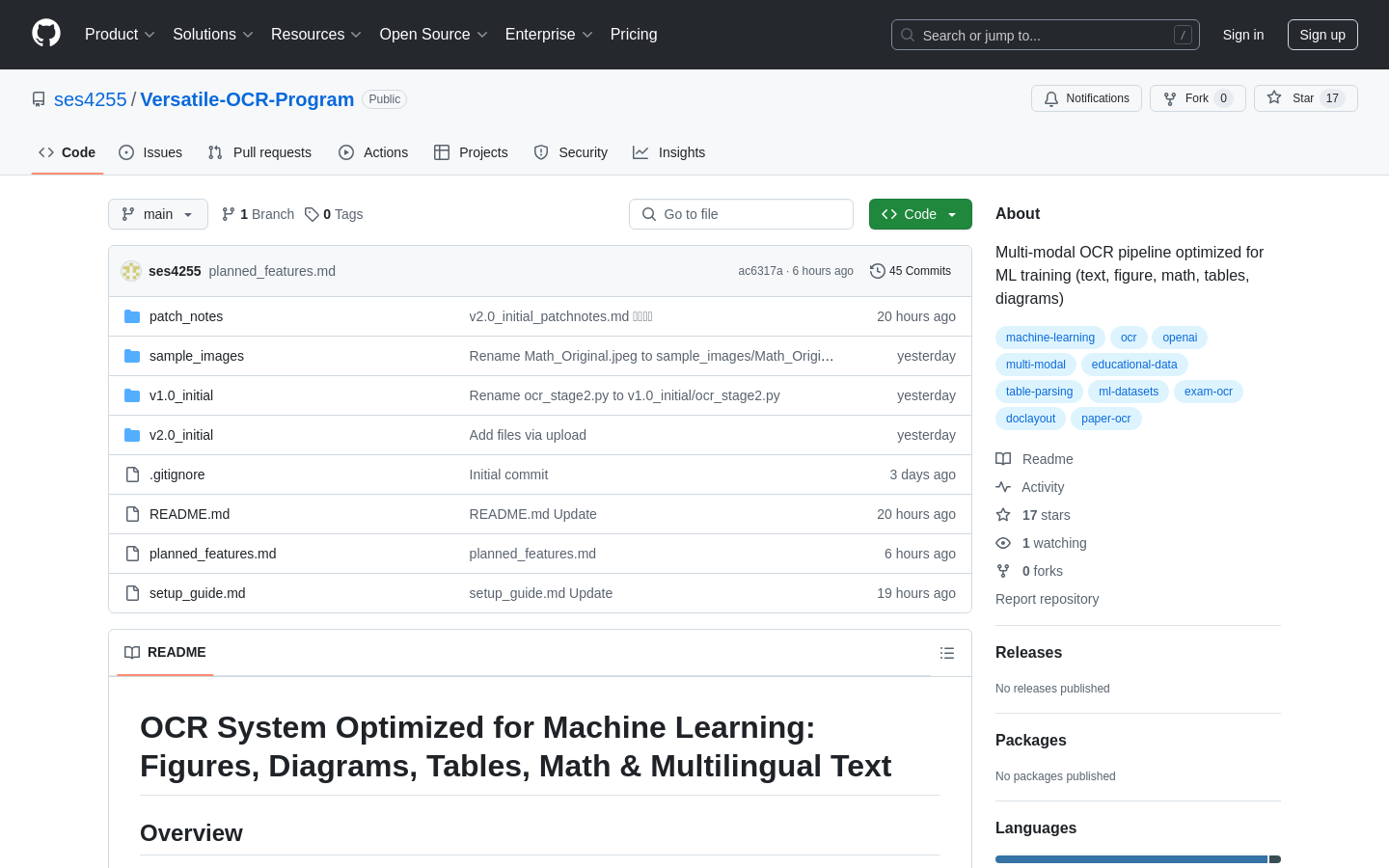Fork the repository
Screen dimensions: 1389x868
1197,98
